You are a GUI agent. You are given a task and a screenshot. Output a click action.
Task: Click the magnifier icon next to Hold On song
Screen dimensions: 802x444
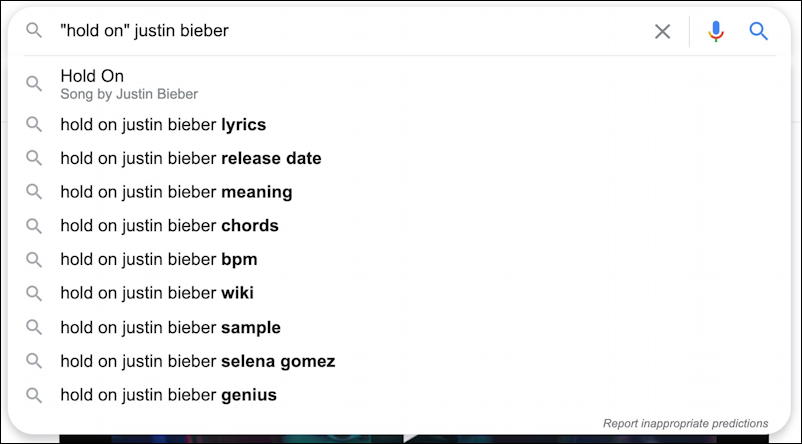34,83
